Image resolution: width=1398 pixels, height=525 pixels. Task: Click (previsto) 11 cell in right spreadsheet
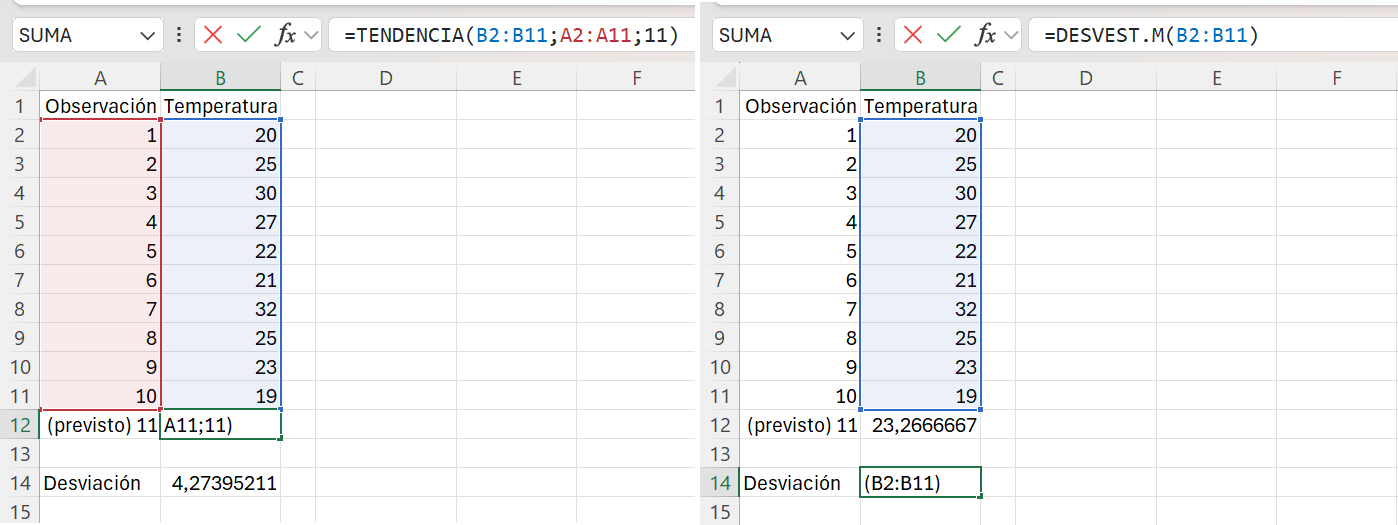point(800,425)
